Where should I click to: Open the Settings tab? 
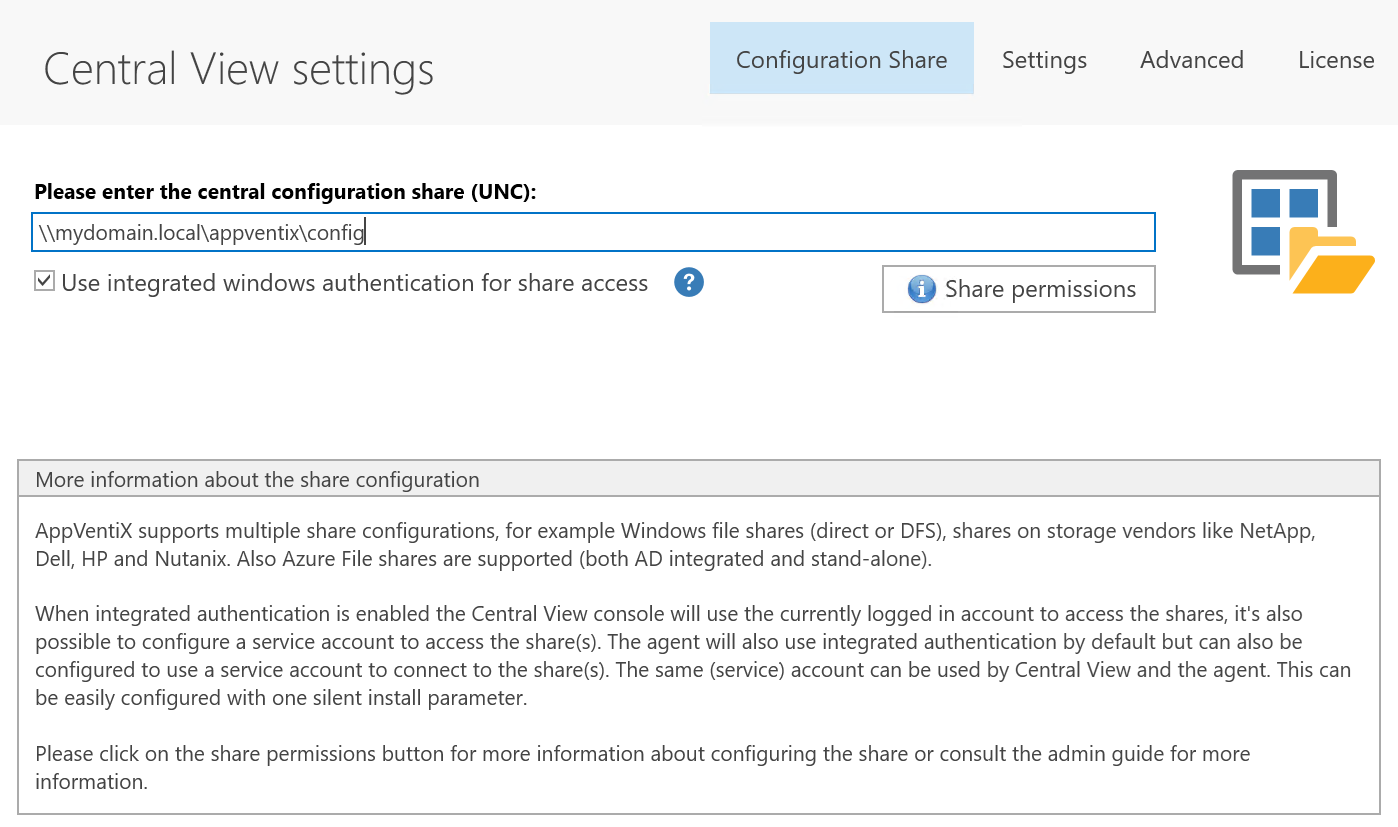[1044, 59]
